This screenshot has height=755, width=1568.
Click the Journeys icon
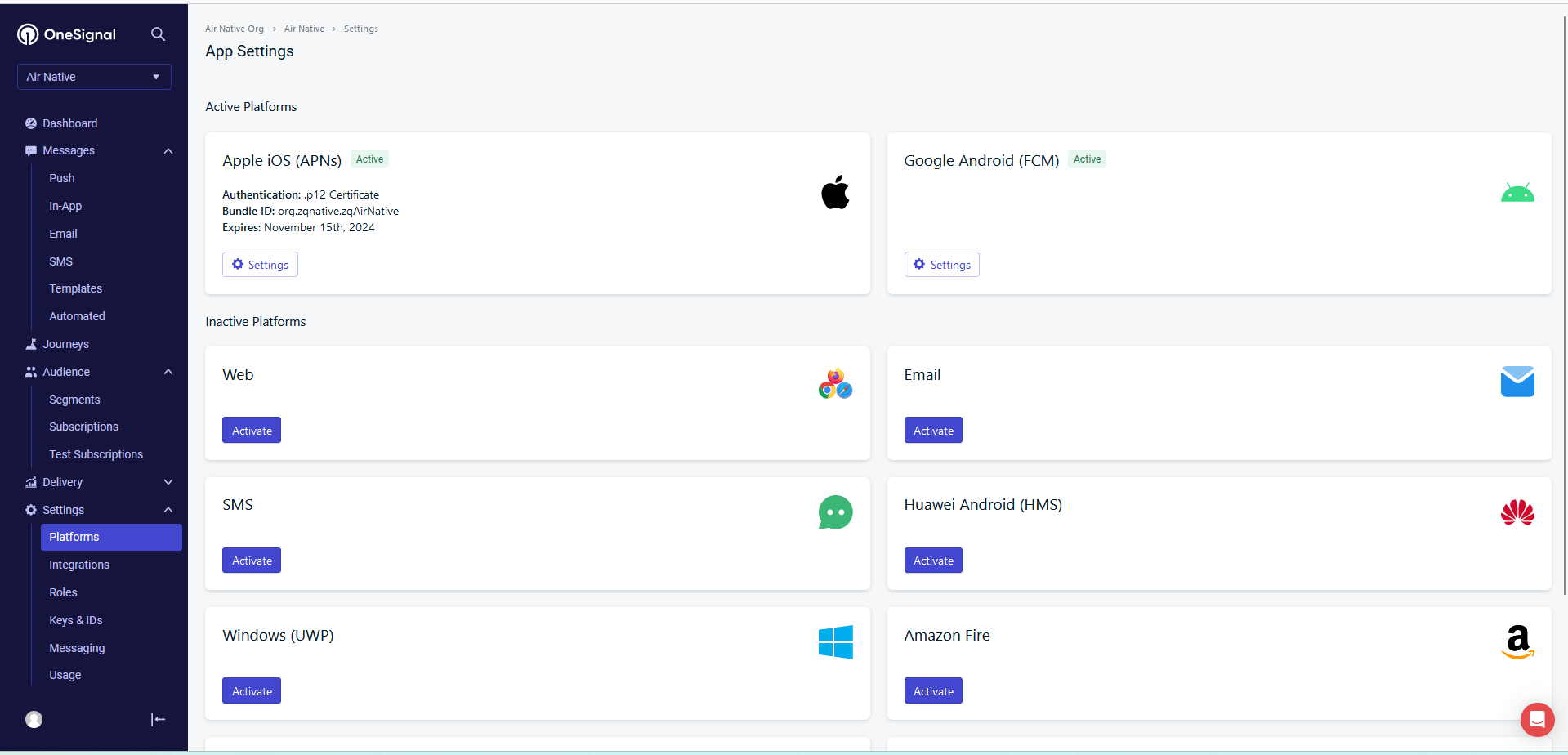31,344
